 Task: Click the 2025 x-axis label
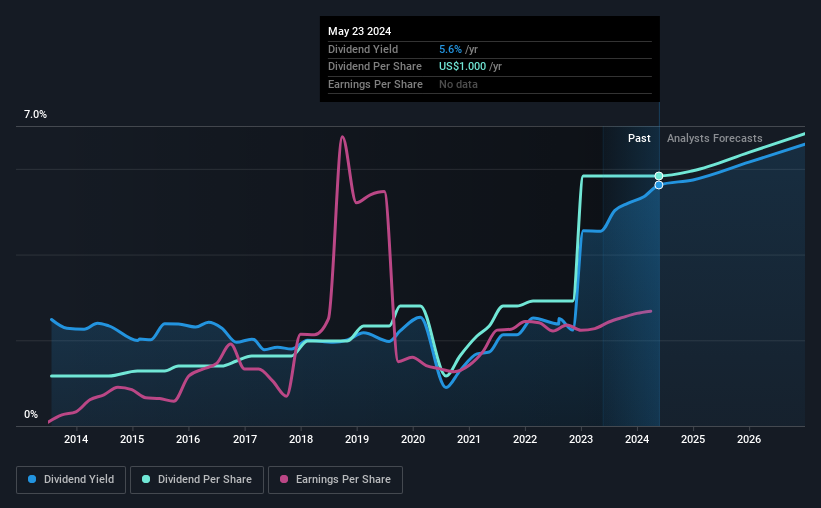[x=693, y=439]
